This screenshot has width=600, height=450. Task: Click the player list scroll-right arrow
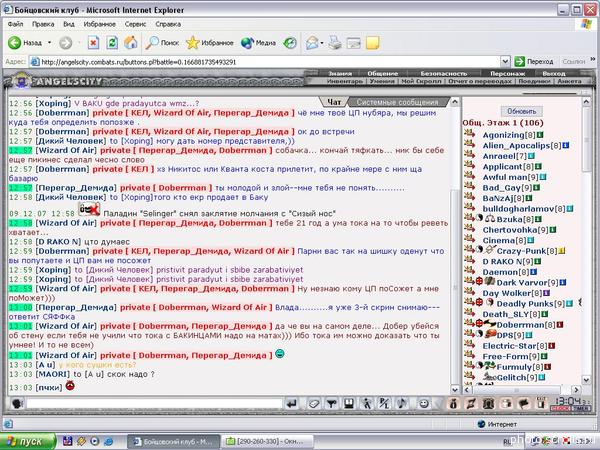(576, 390)
